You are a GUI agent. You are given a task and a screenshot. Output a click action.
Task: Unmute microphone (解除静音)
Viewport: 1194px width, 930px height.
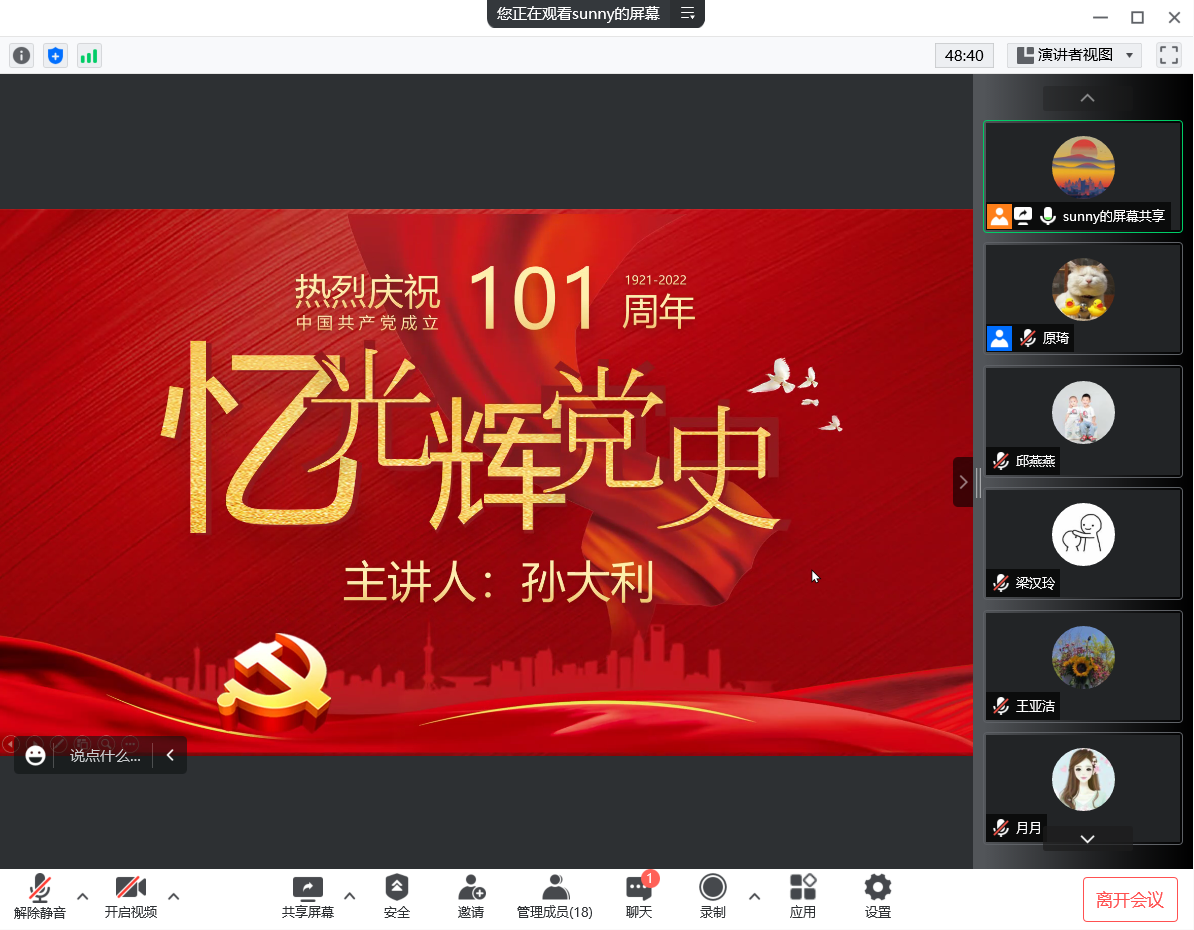tap(40, 897)
